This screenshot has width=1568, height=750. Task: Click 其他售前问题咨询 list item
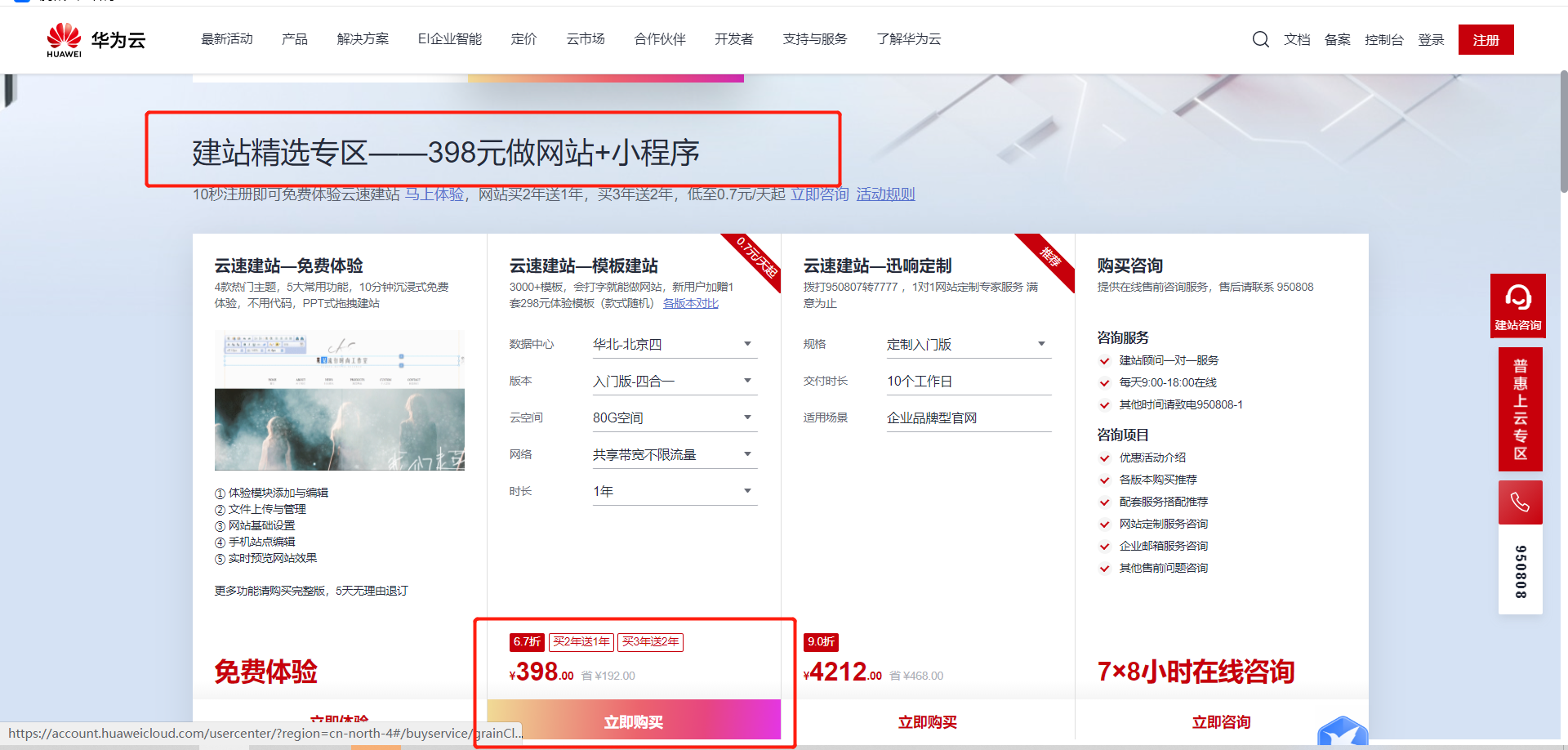coord(1164,568)
